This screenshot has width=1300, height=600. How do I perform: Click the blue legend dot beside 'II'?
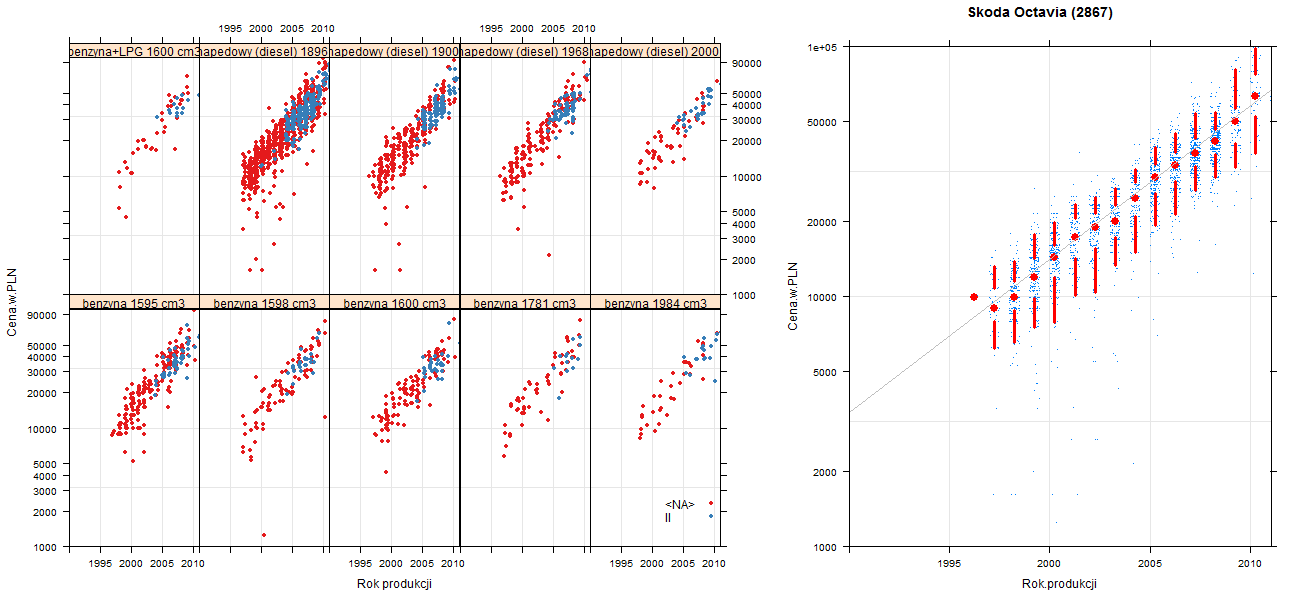[x=710, y=515]
